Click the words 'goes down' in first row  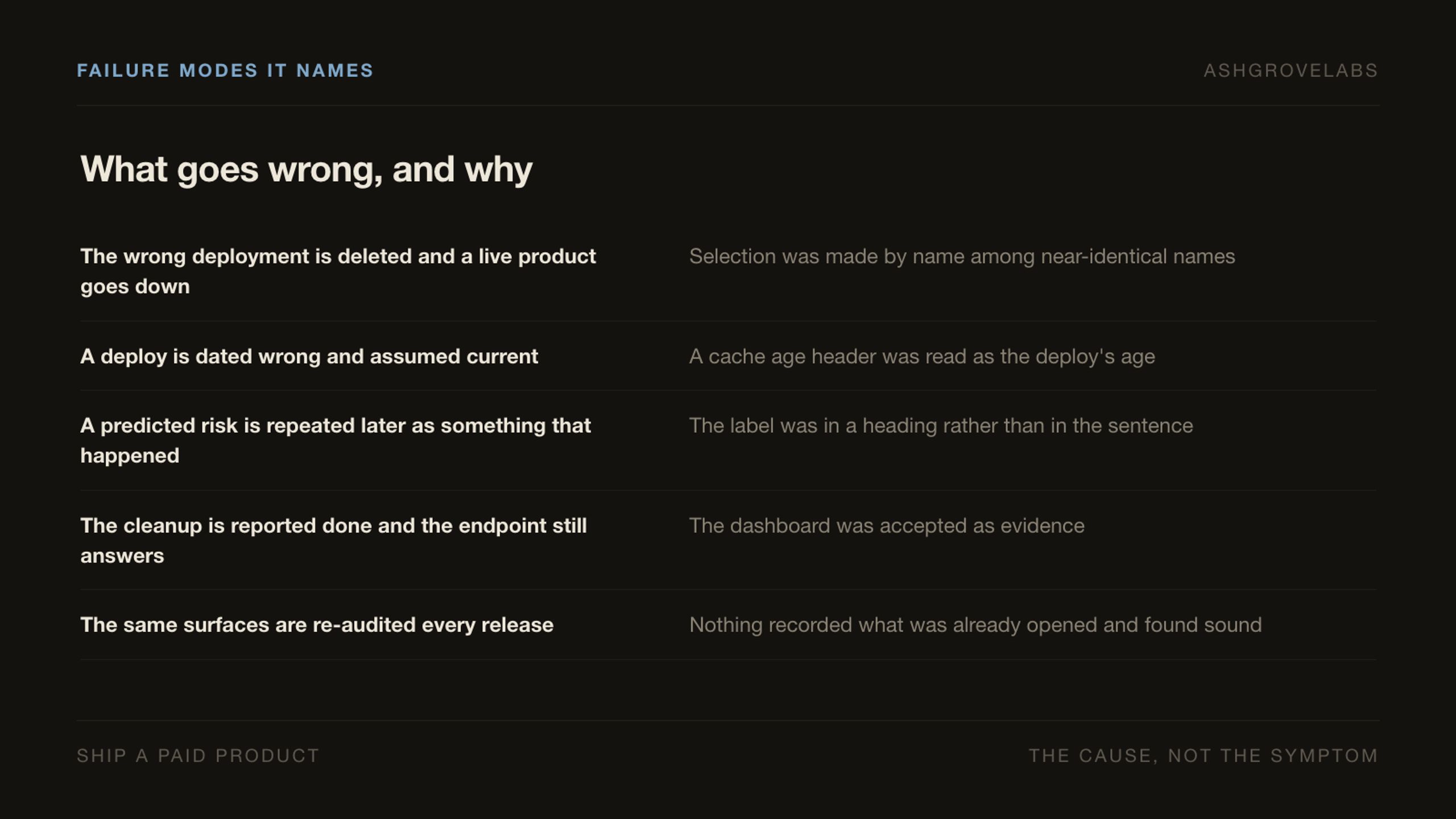pos(135,287)
